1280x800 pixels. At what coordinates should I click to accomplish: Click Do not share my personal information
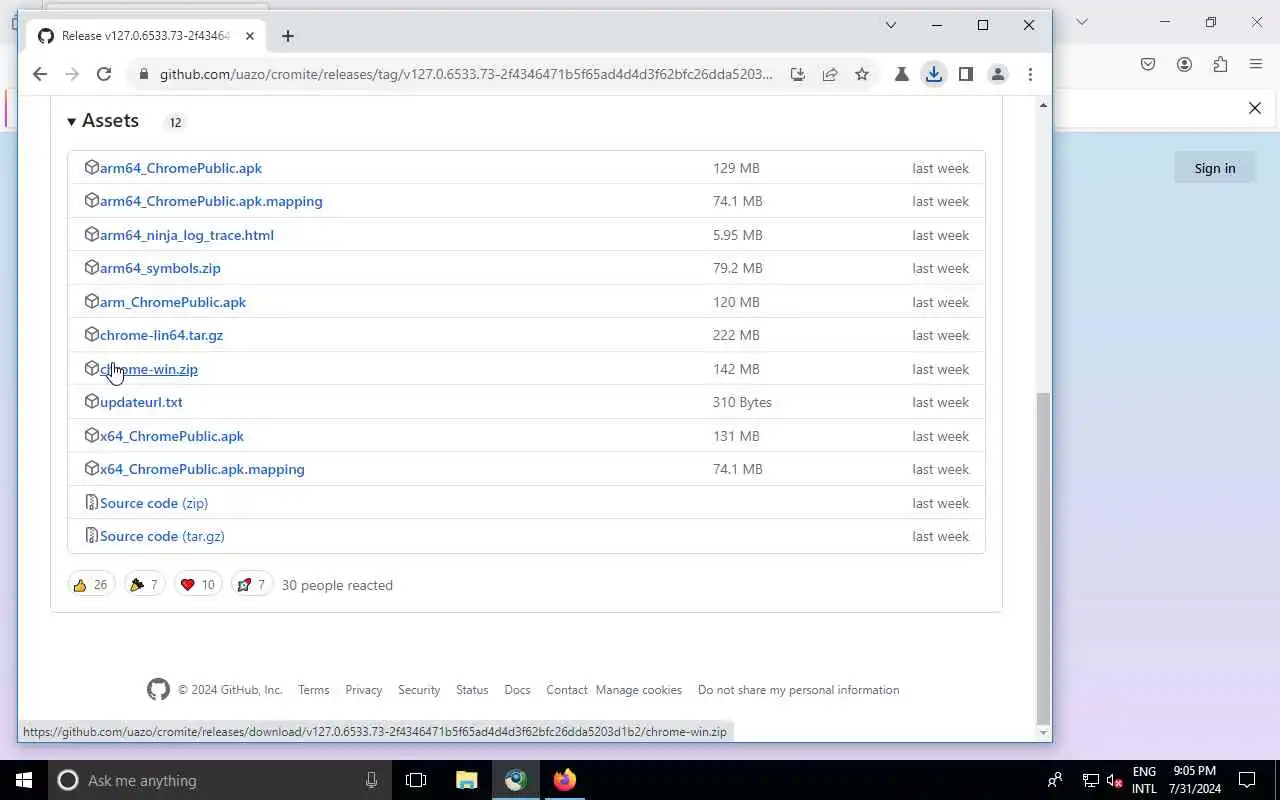point(798,690)
